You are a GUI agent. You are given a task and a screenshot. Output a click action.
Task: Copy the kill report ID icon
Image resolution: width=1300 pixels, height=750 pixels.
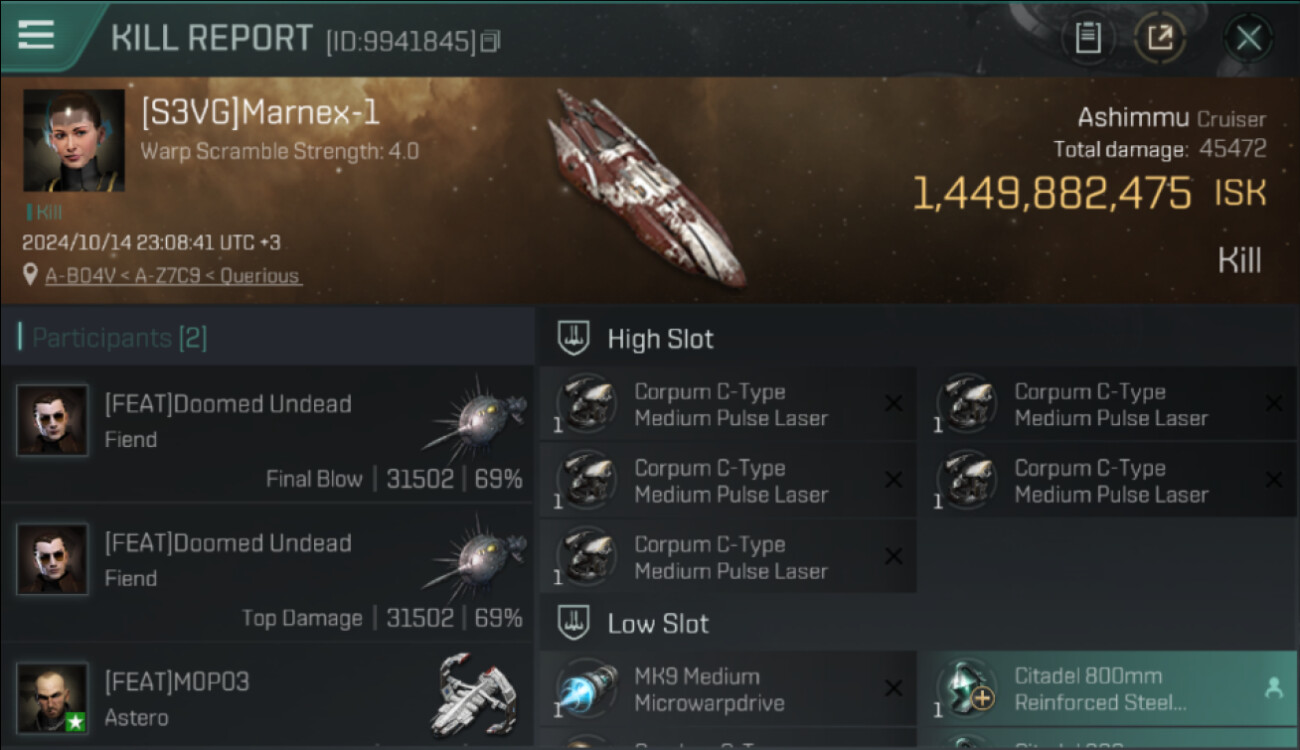(490, 41)
